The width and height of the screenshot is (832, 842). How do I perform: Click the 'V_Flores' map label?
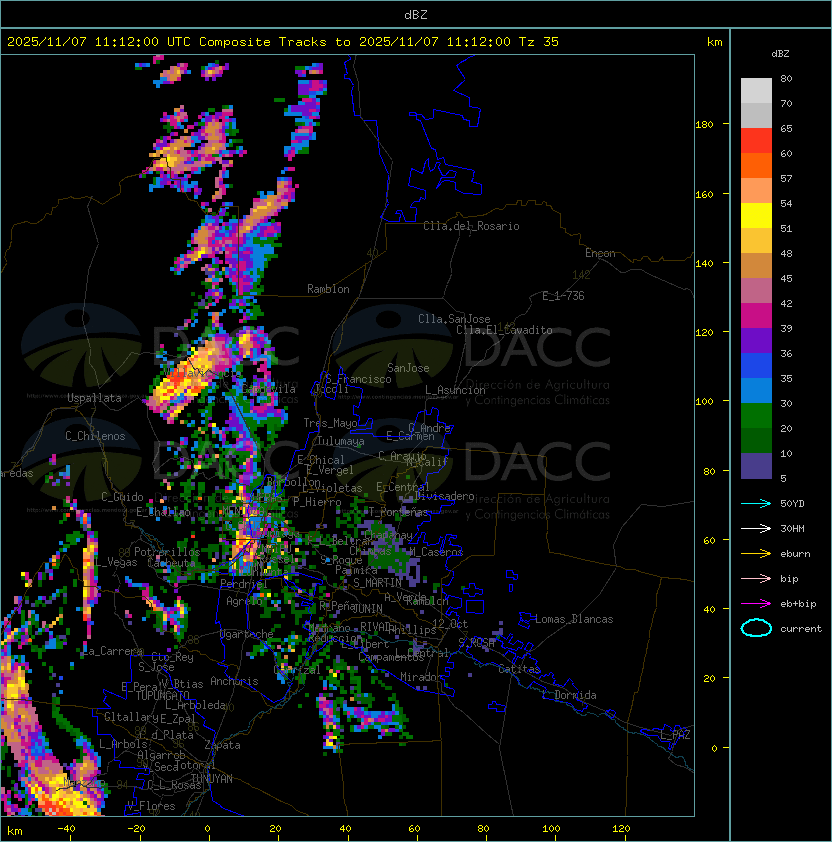coord(151,806)
